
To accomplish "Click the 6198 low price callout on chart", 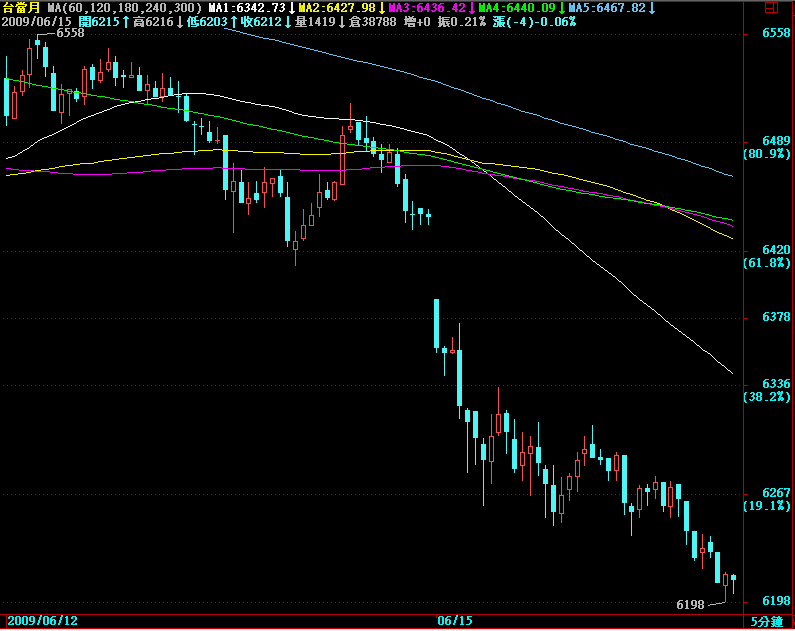I will [x=691, y=605].
